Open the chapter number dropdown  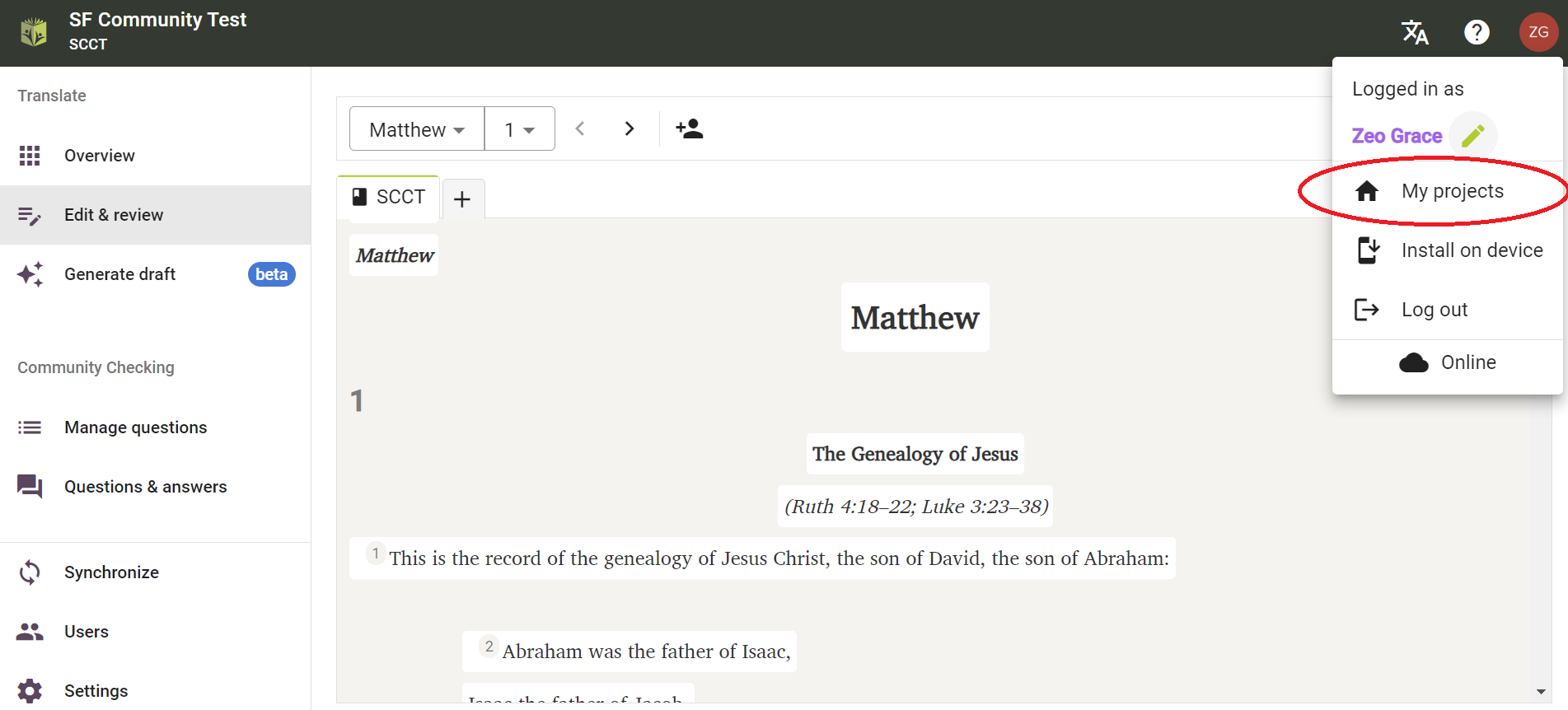520,129
